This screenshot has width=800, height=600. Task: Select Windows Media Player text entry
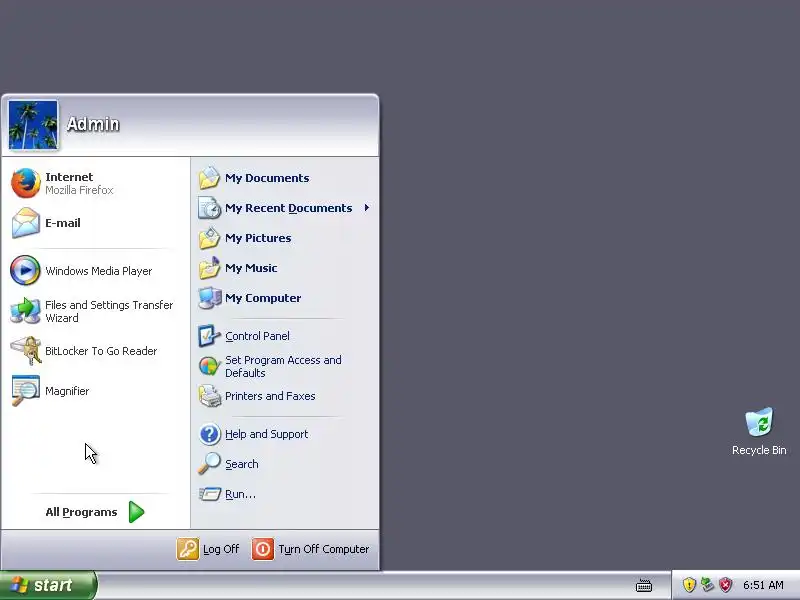[98, 271]
